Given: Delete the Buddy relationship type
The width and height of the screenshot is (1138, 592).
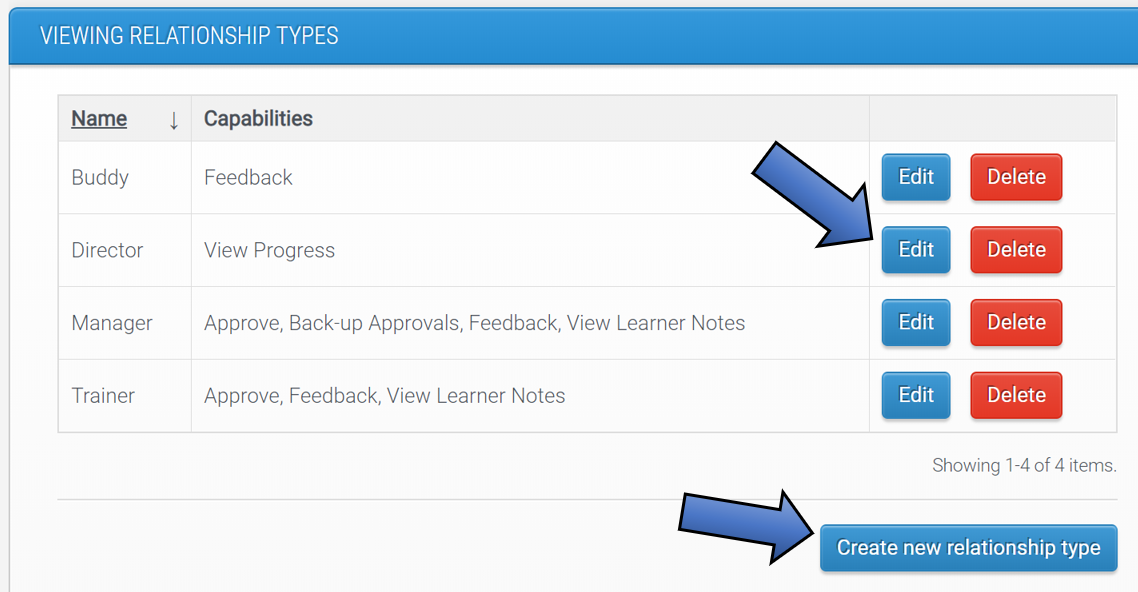Looking at the screenshot, I should pyautogui.click(x=1015, y=177).
